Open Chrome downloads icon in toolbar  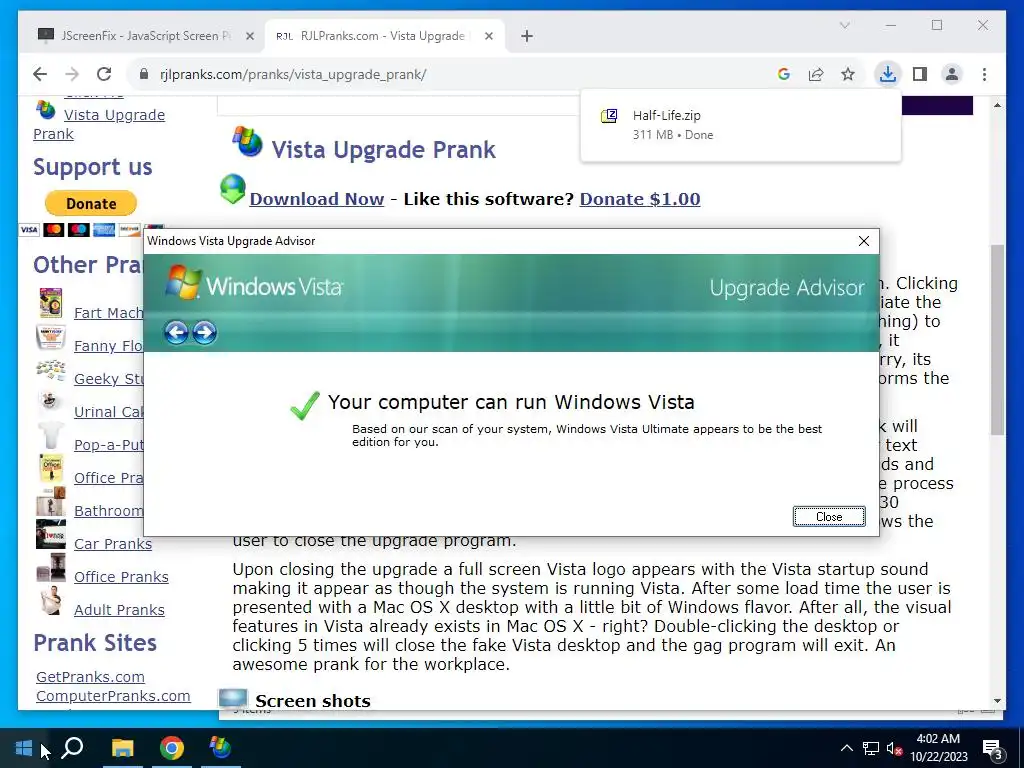tap(887, 74)
